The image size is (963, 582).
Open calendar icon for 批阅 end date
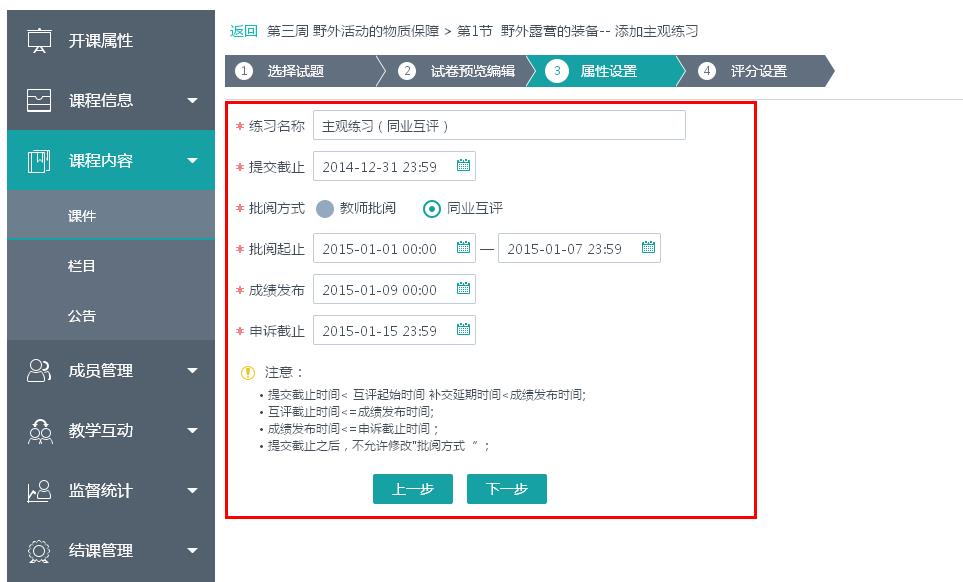648,248
